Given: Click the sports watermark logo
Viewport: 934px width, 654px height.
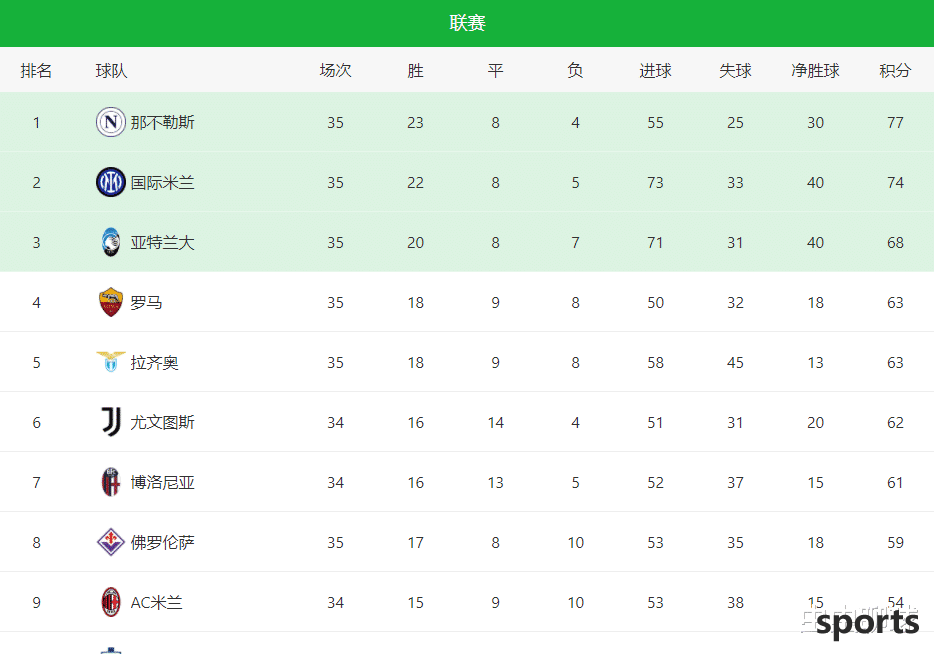Looking at the screenshot, I should [865, 623].
